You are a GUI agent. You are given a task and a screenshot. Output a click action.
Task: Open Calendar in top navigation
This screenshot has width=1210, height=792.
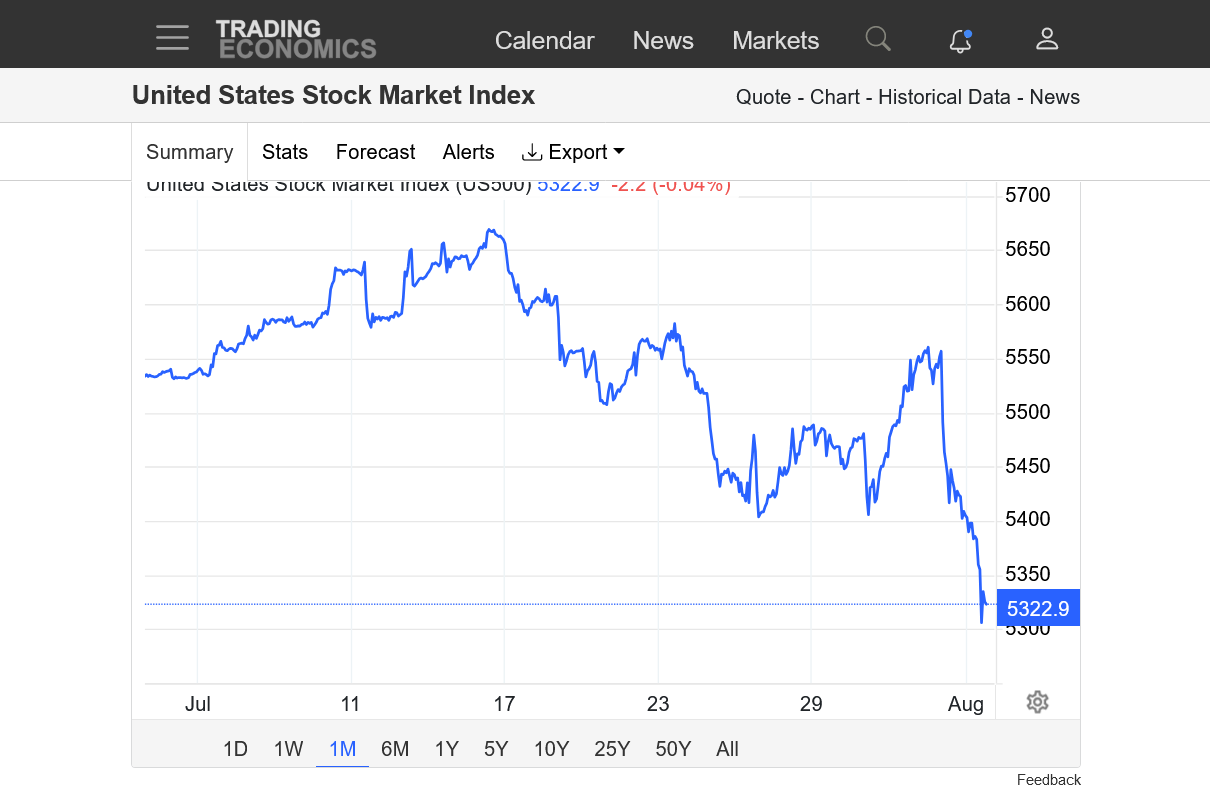pos(544,40)
